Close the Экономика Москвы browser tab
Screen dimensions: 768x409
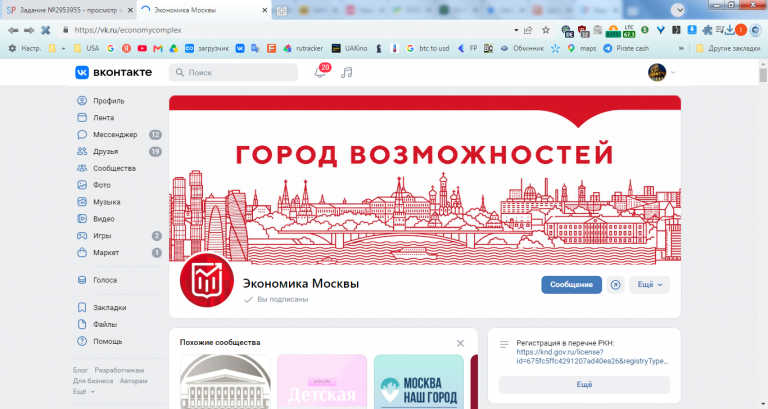(264, 10)
